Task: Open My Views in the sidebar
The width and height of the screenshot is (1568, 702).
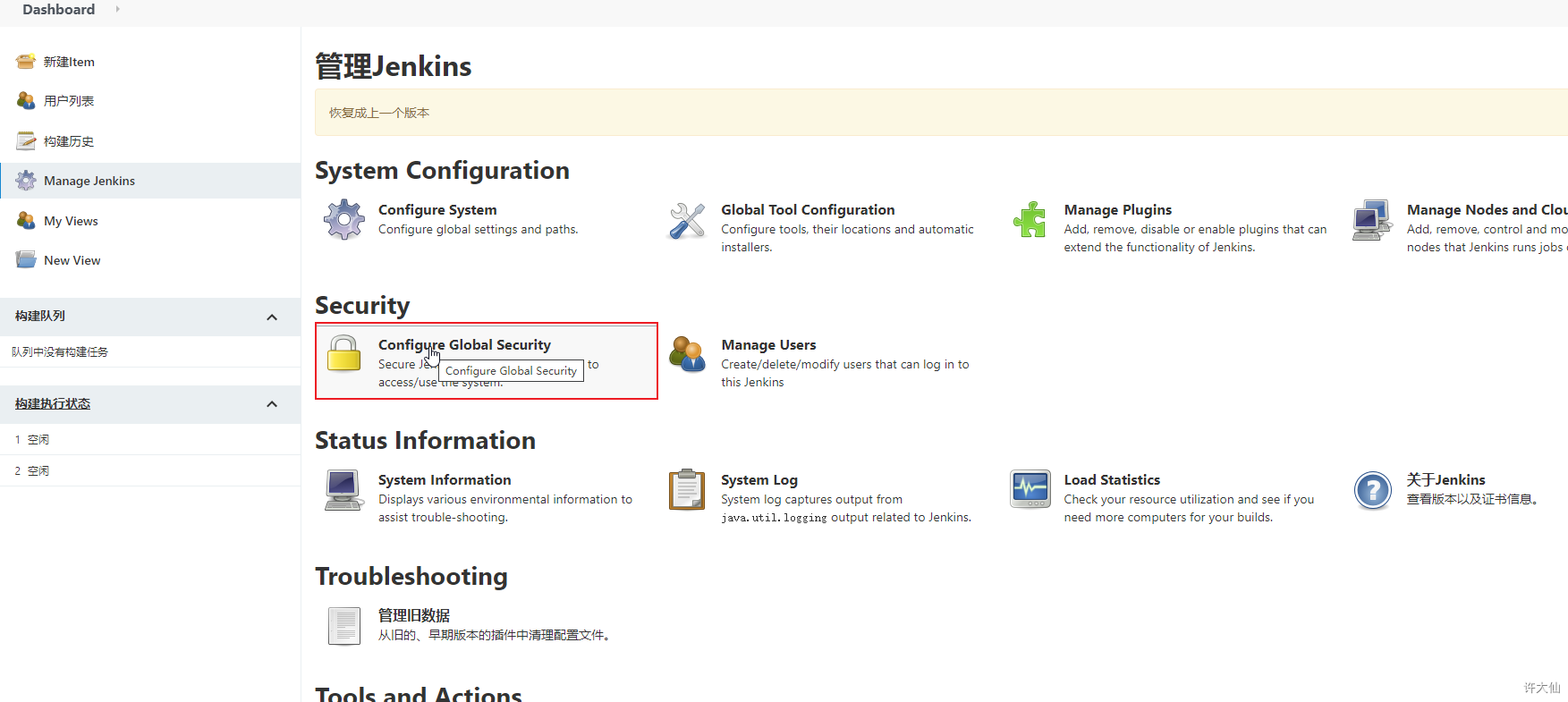Action: pos(71,221)
